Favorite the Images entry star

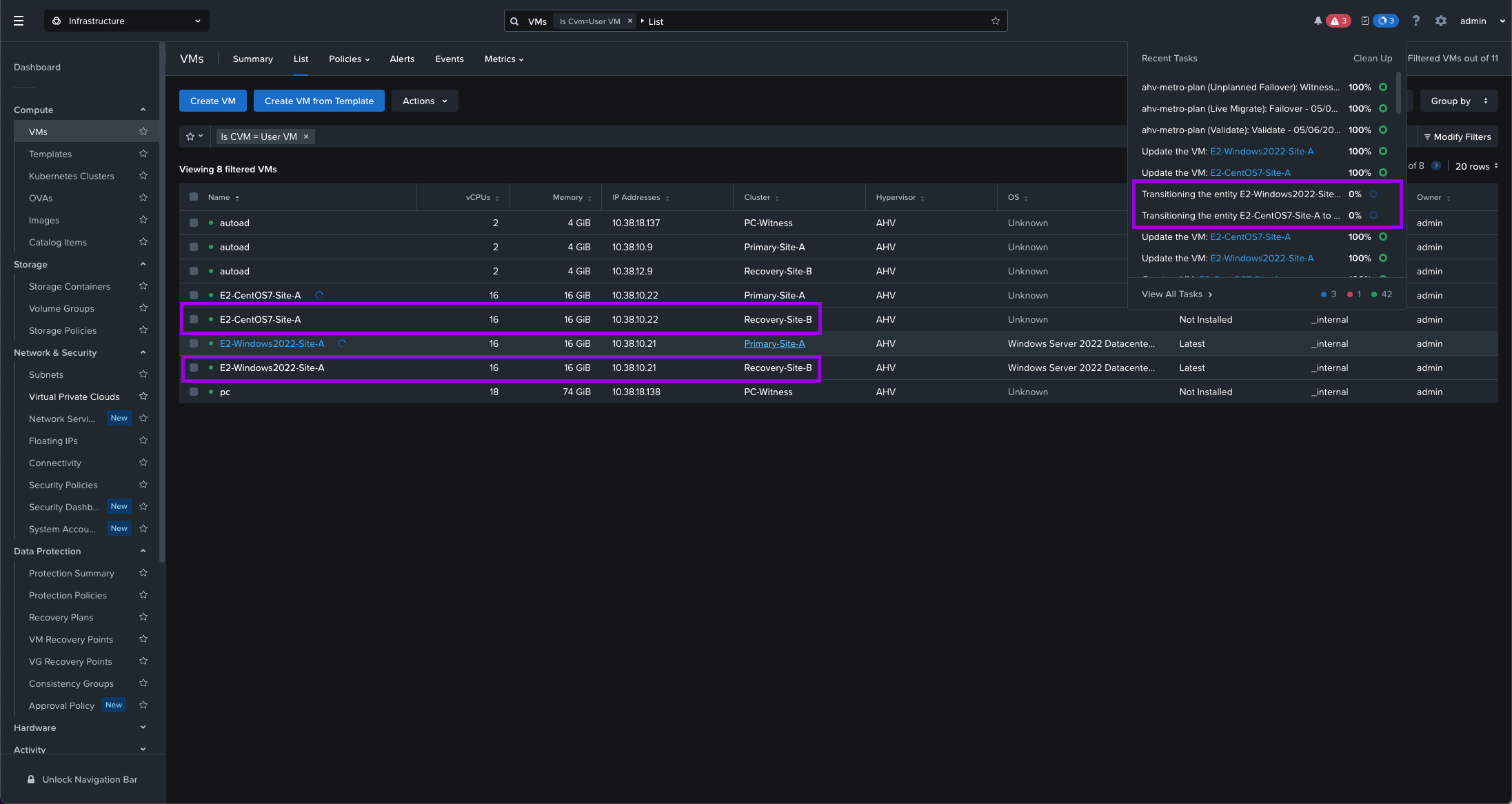[x=143, y=219]
